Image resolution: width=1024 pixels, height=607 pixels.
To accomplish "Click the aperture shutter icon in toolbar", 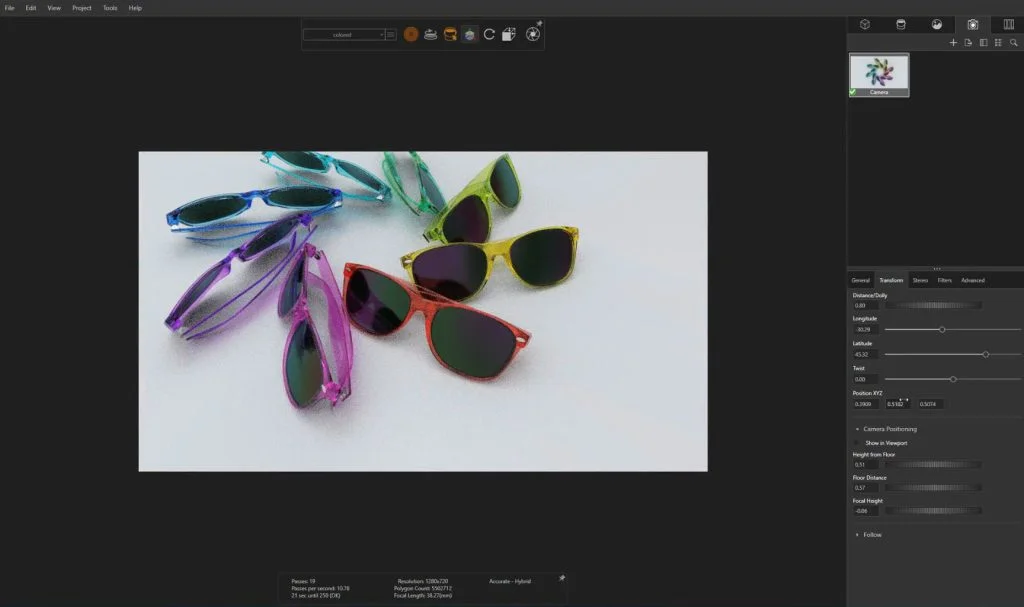I will pos(533,34).
